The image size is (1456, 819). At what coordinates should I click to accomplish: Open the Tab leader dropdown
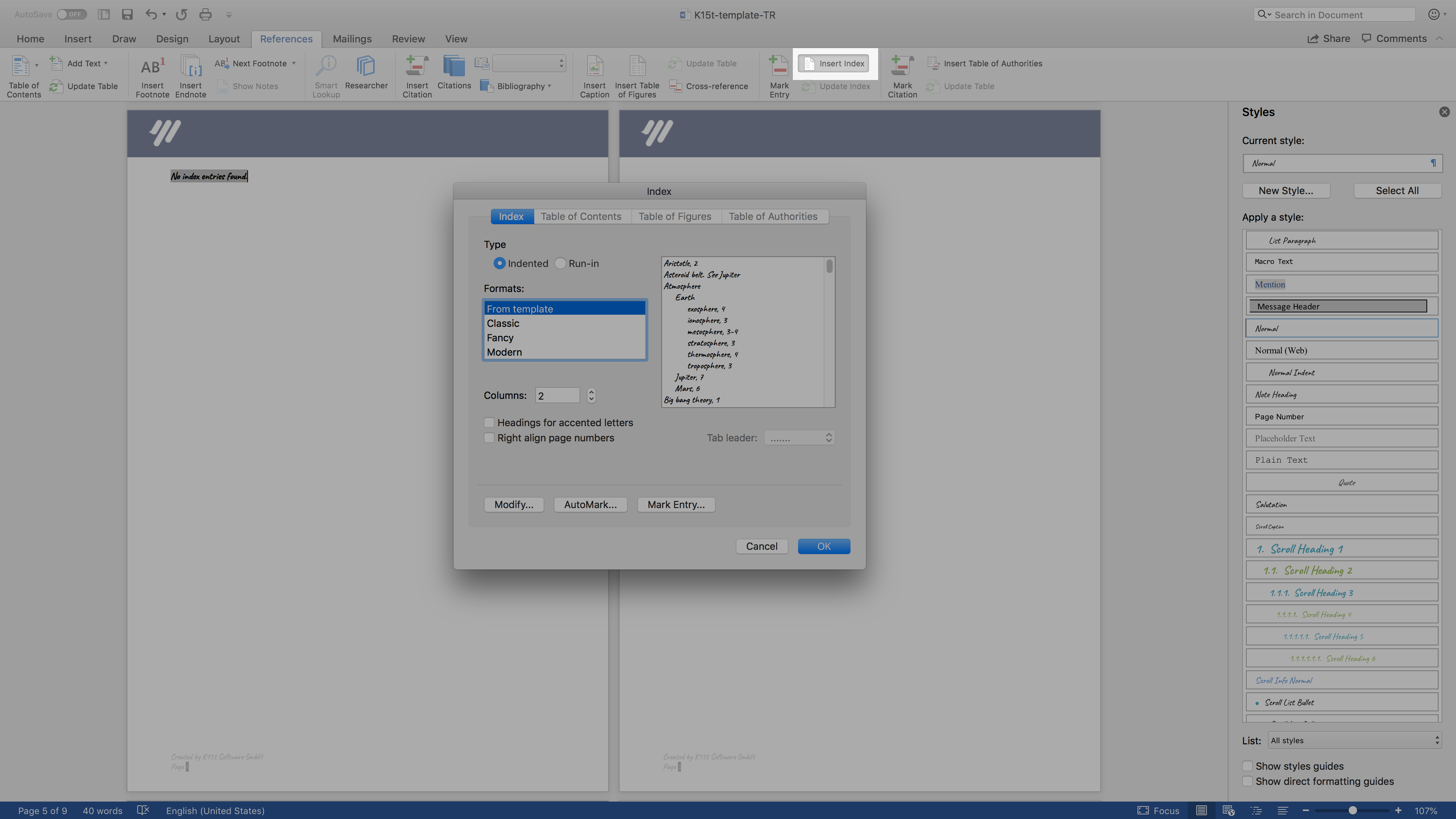[x=799, y=438]
